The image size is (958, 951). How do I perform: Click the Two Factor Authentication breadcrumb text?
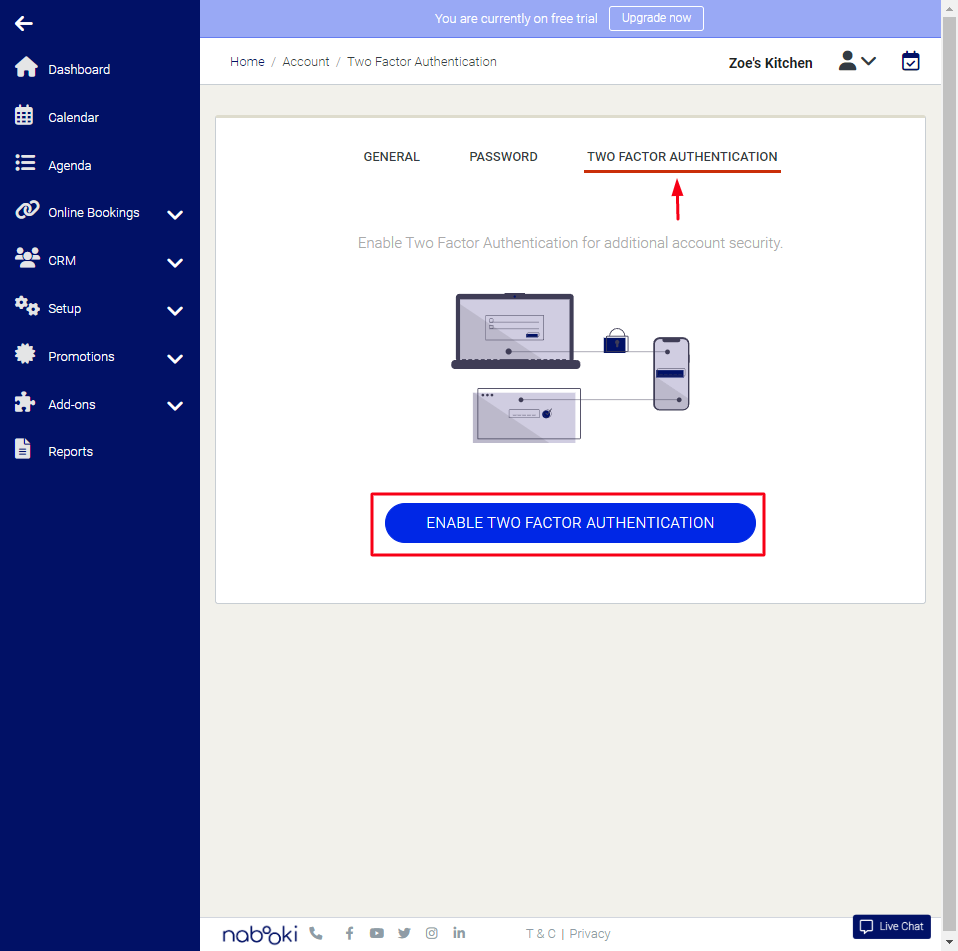tap(422, 62)
